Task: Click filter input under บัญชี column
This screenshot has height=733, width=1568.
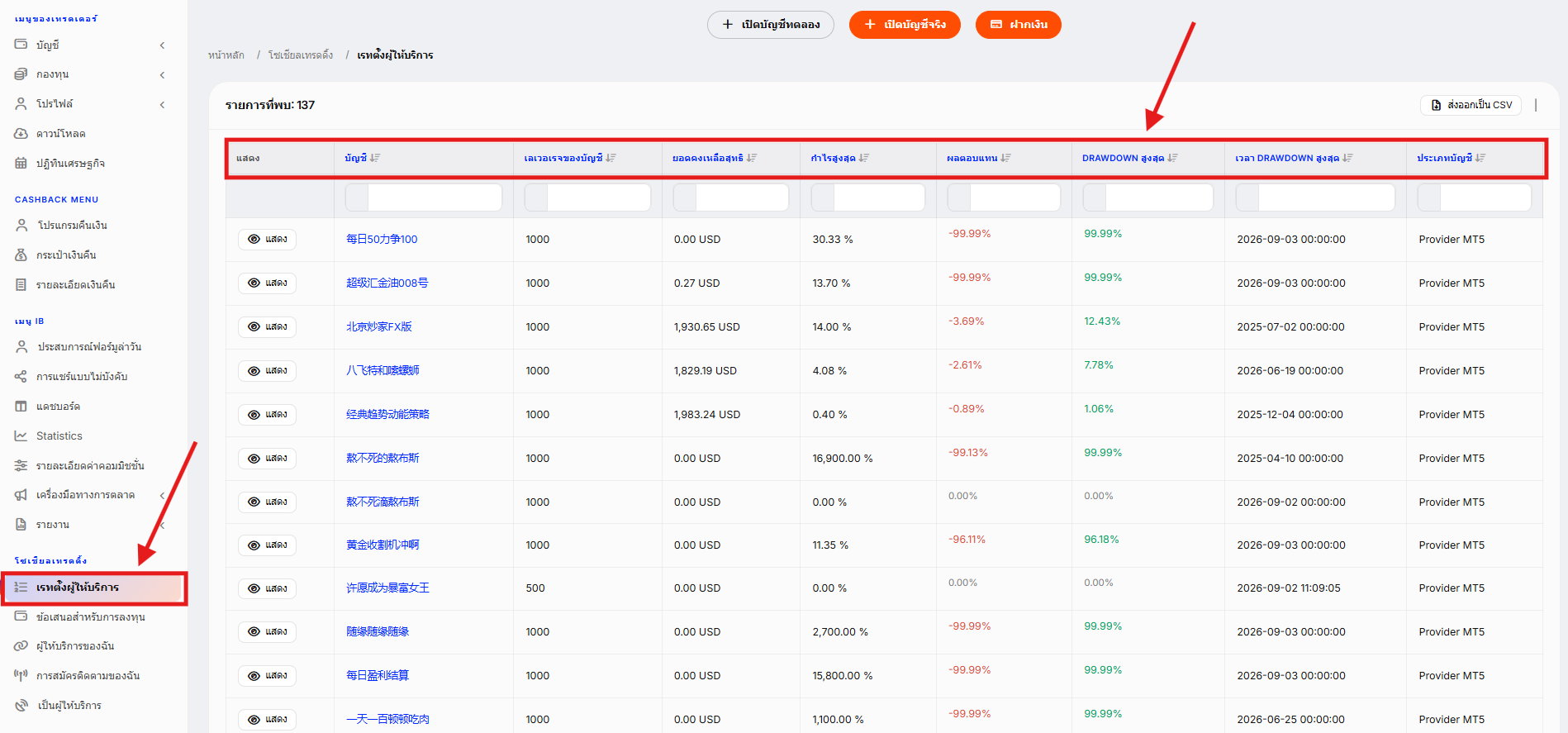Action: coord(423,198)
